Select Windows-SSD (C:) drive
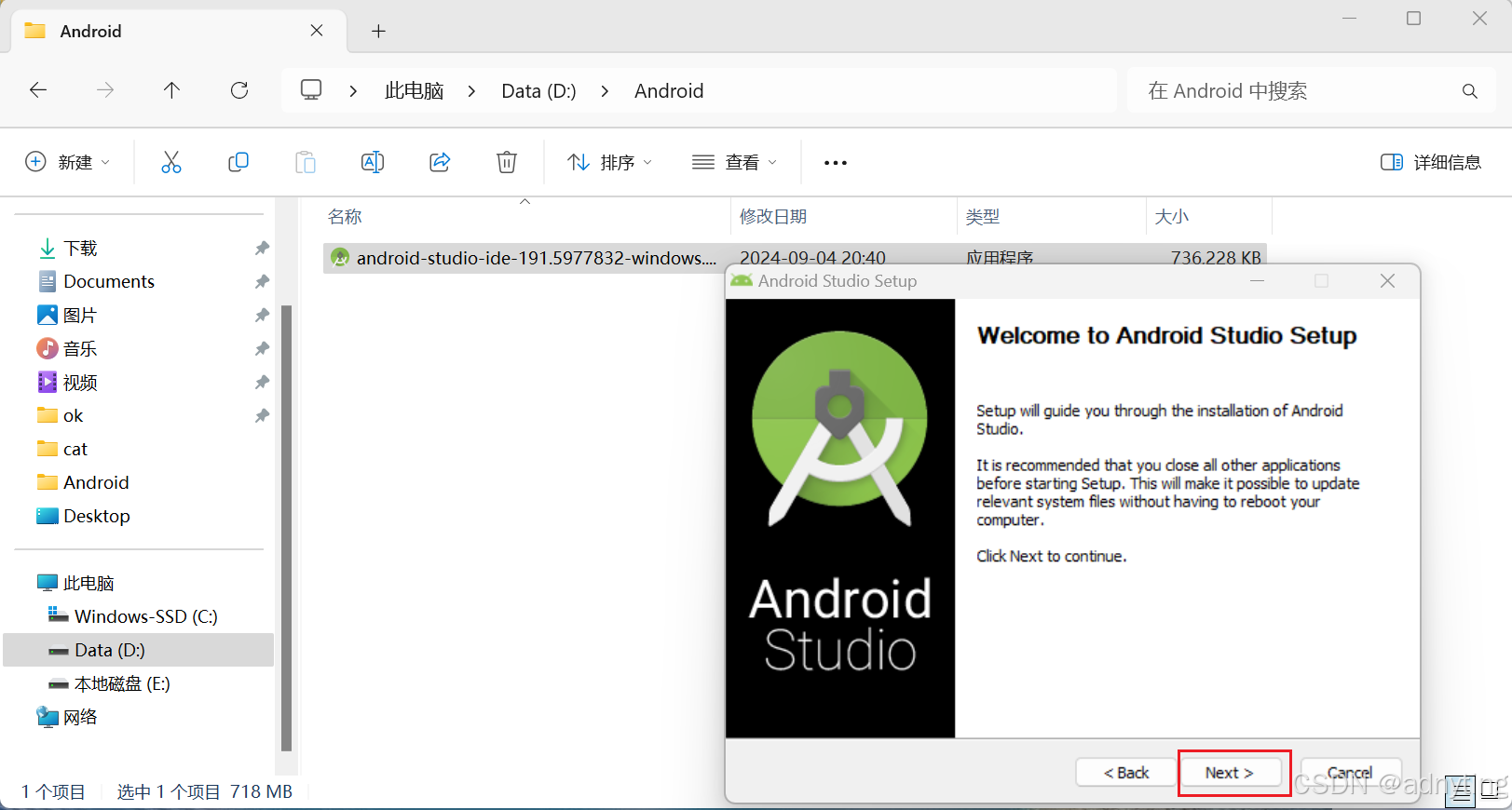Screen dimensions: 1512x810 pyautogui.click(x=145, y=617)
